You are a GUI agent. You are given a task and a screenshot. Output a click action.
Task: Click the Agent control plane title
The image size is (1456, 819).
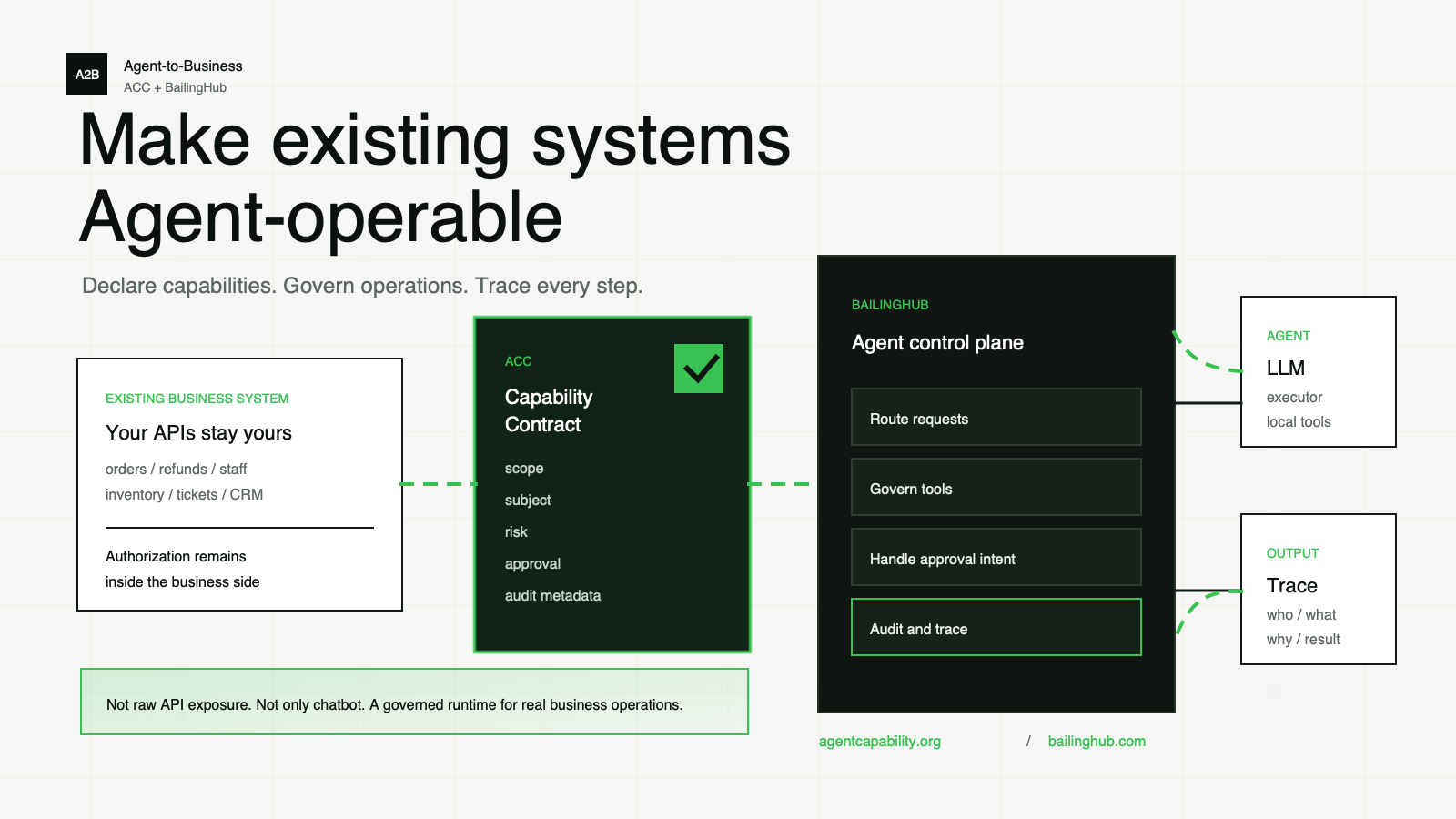coord(937,343)
